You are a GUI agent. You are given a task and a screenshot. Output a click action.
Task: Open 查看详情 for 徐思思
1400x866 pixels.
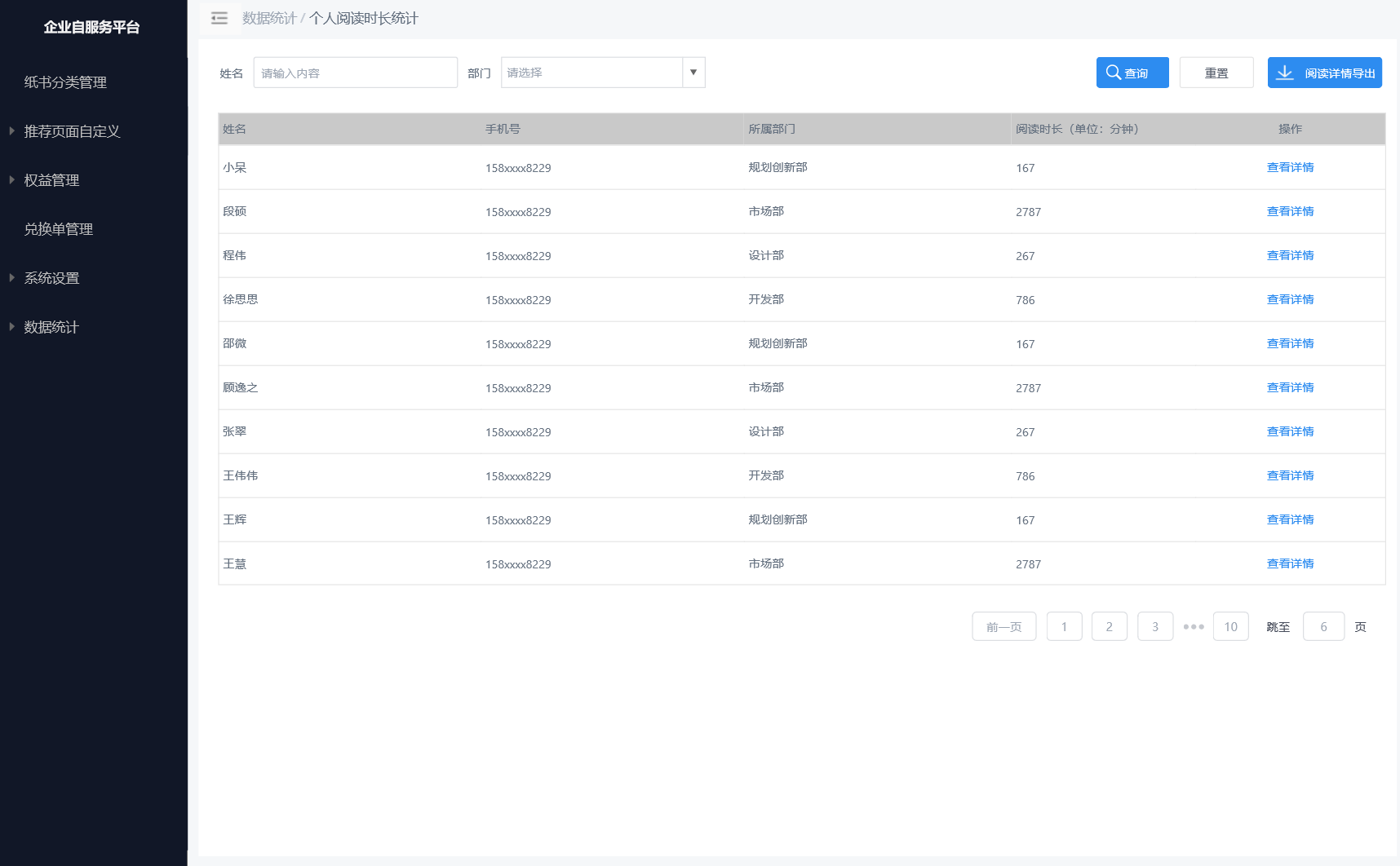[1290, 299]
